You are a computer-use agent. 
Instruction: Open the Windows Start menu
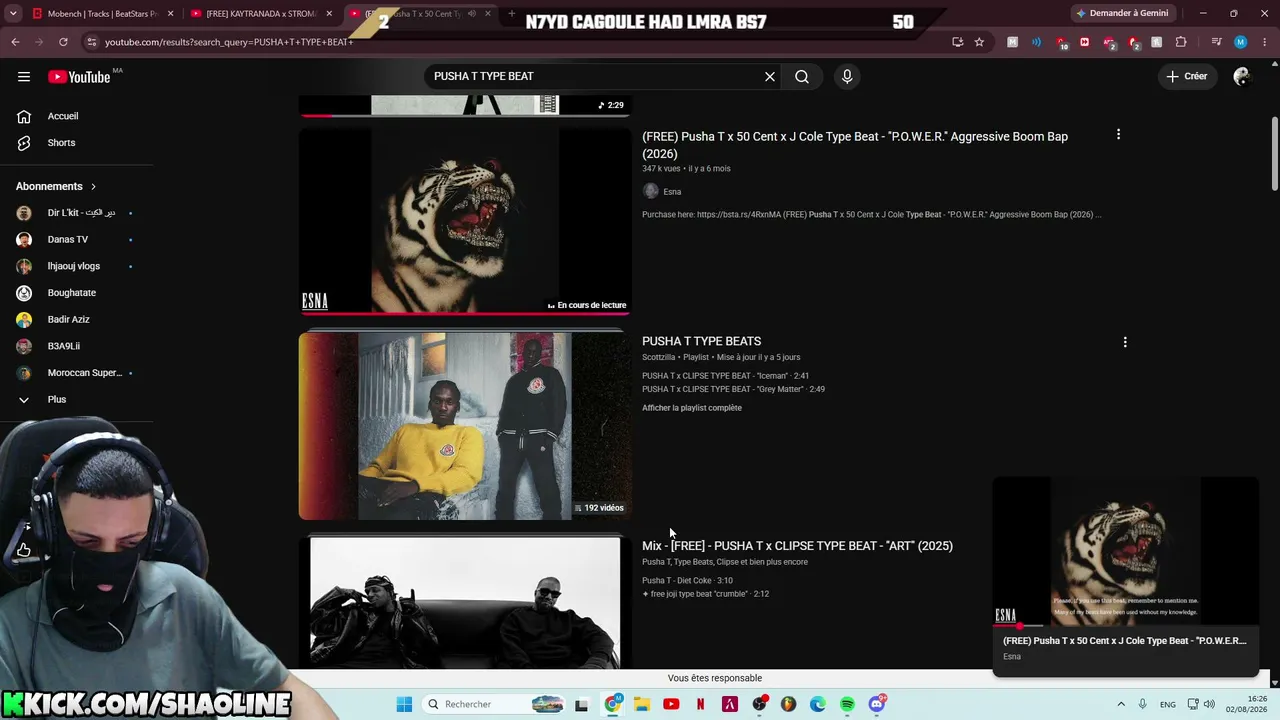coord(404,704)
